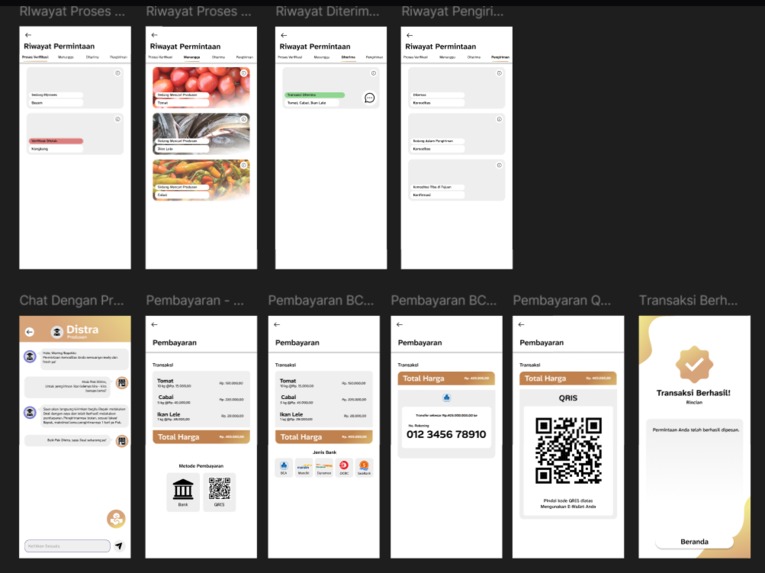Choose the Mandiri bank logo under Jenis Bank
The width and height of the screenshot is (765, 573).
point(303,468)
